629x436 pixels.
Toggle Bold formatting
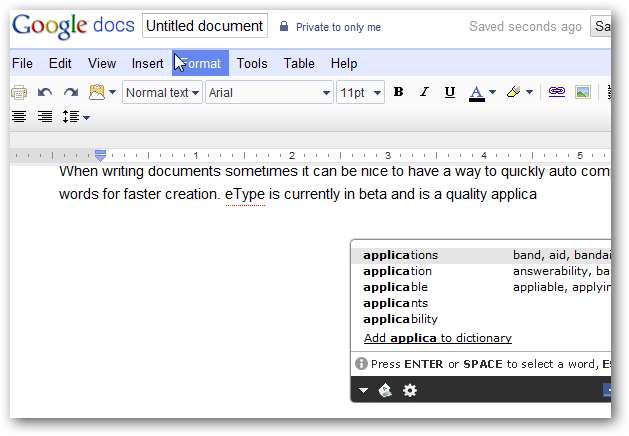pos(398,92)
